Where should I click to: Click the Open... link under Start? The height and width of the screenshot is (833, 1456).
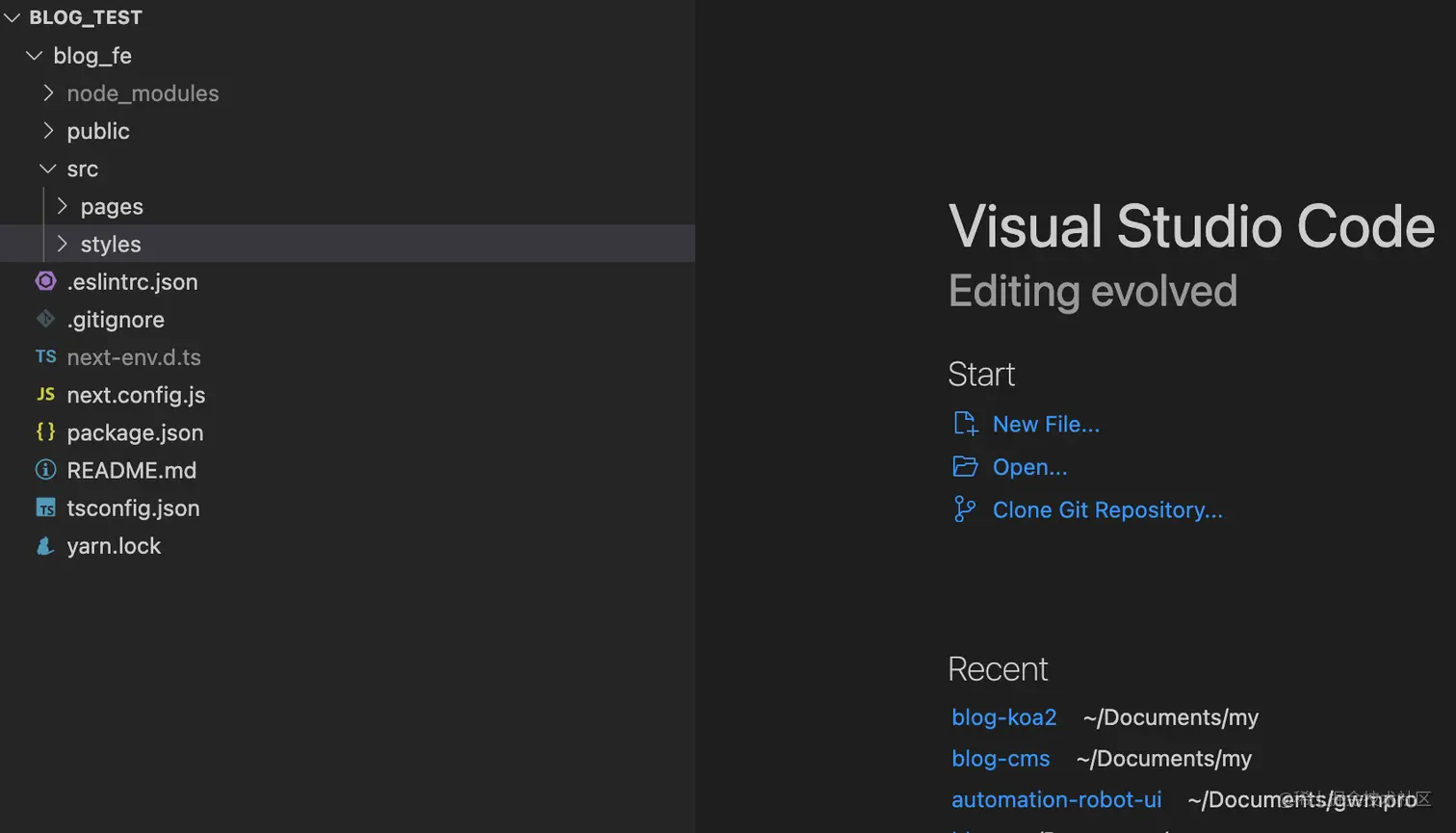click(1029, 467)
